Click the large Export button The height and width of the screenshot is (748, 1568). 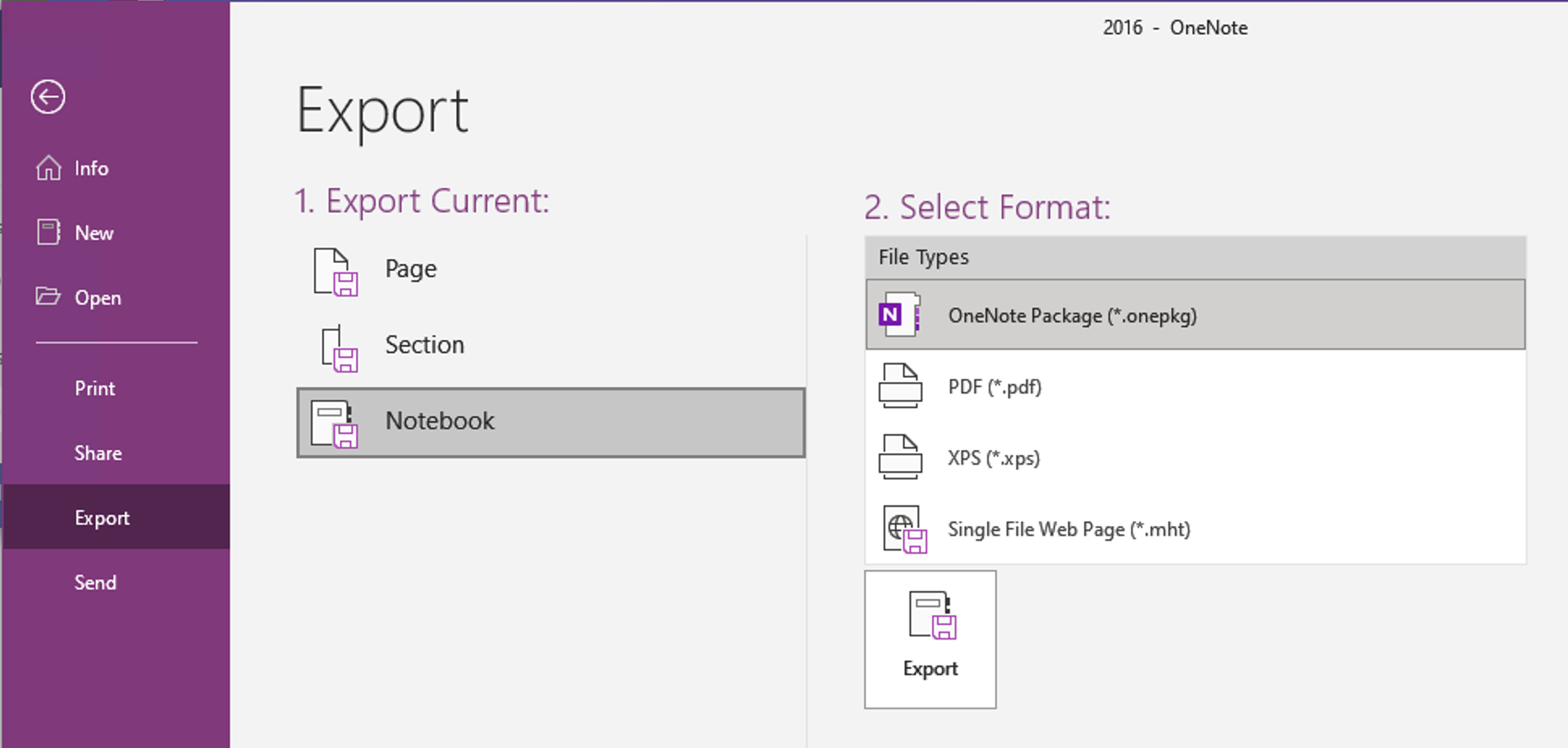[930, 640]
